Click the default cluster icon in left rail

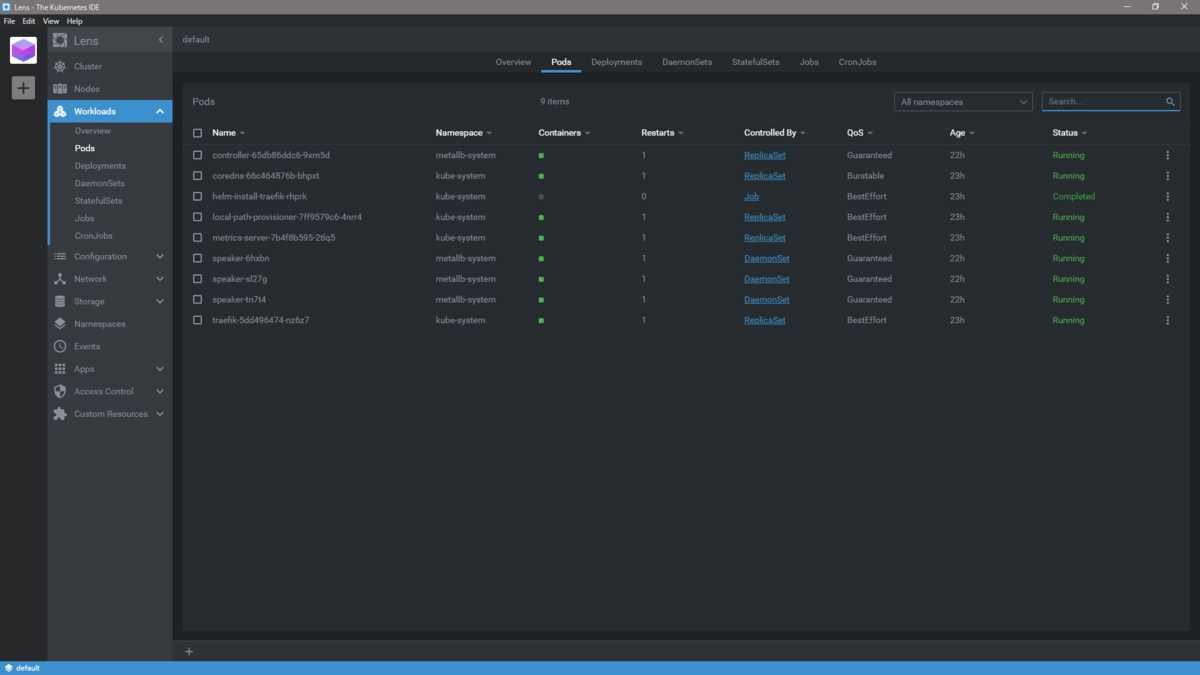click(23, 50)
